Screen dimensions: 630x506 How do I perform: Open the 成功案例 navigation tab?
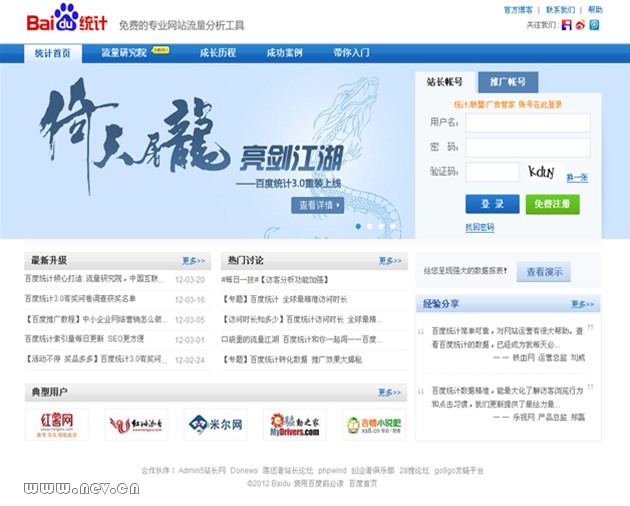[284, 53]
